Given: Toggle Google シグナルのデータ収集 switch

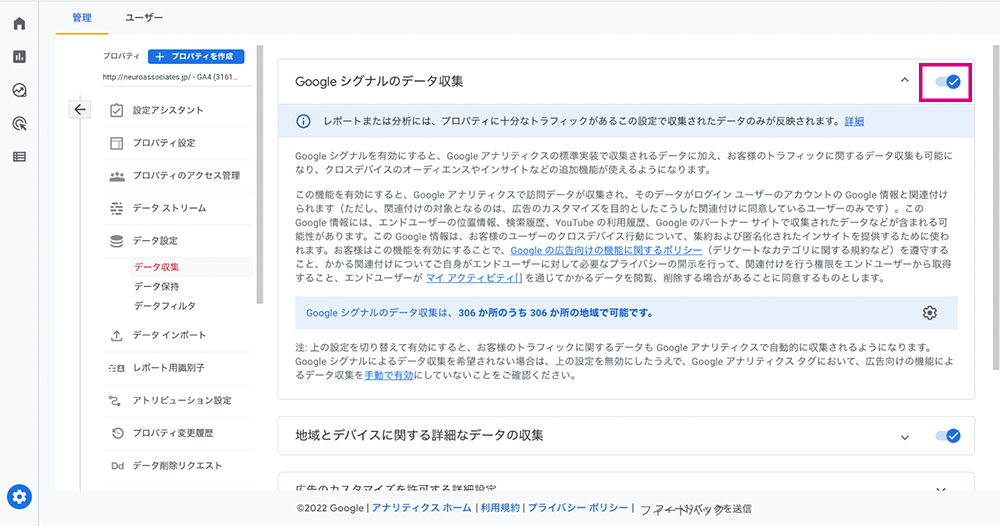Looking at the screenshot, I should [948, 82].
